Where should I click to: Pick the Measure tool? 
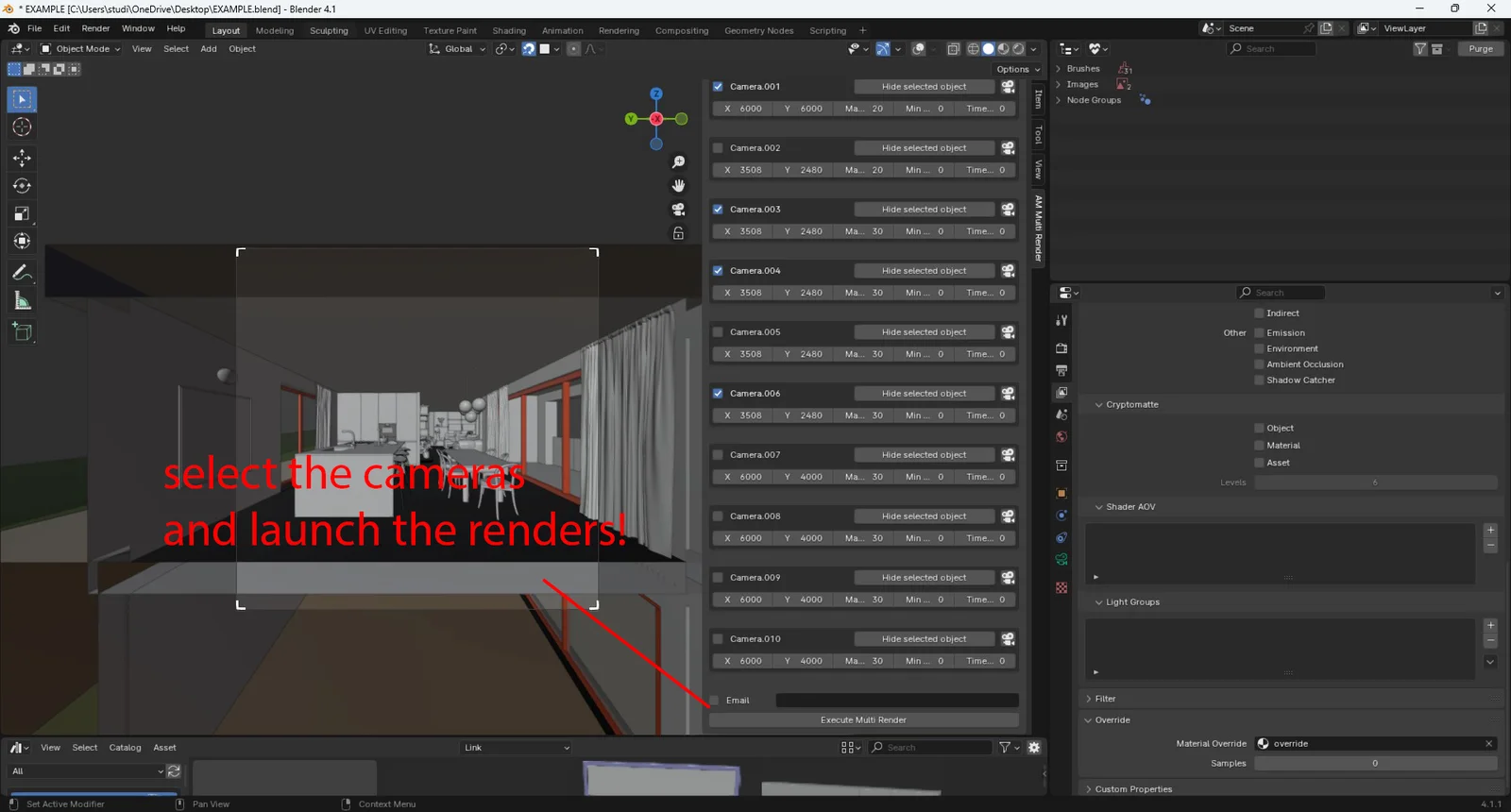22,300
